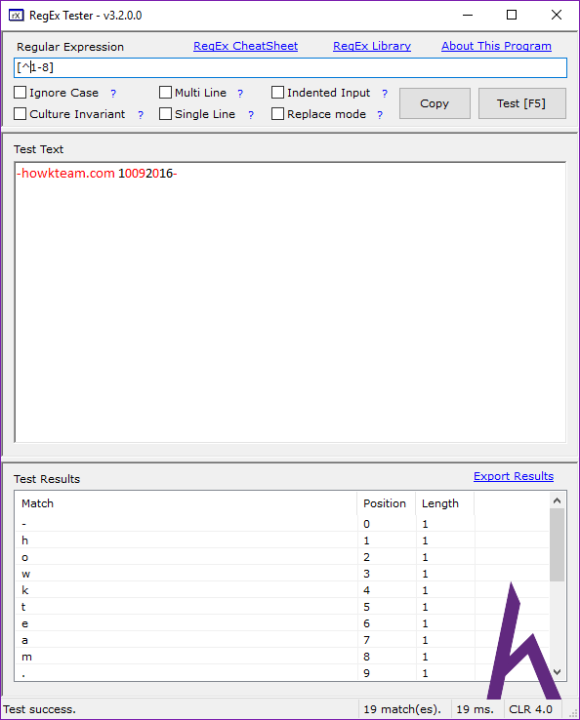
Task: Open help for Indented Input option
Action: pos(384,94)
